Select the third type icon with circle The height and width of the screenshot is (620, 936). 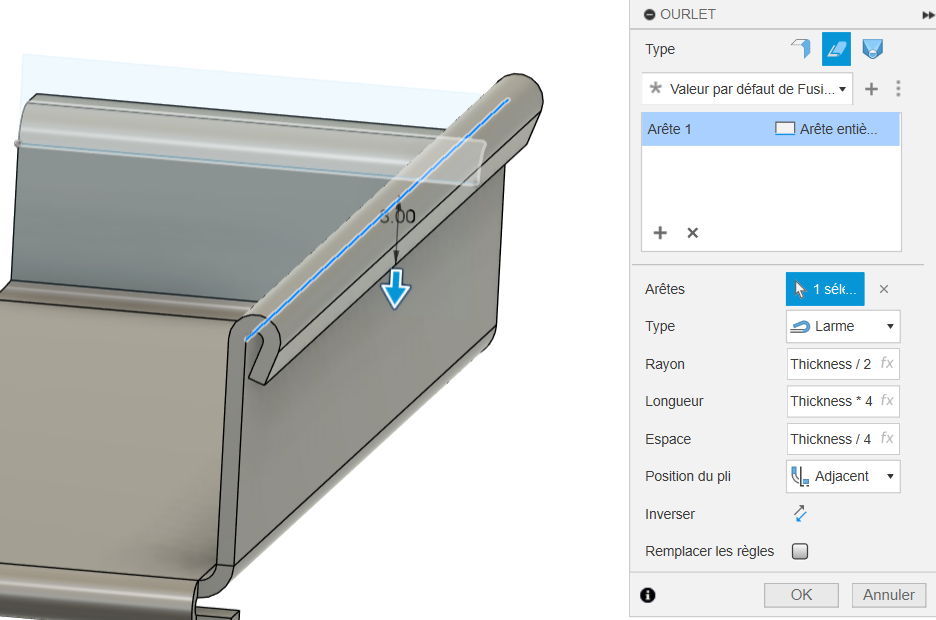point(872,49)
